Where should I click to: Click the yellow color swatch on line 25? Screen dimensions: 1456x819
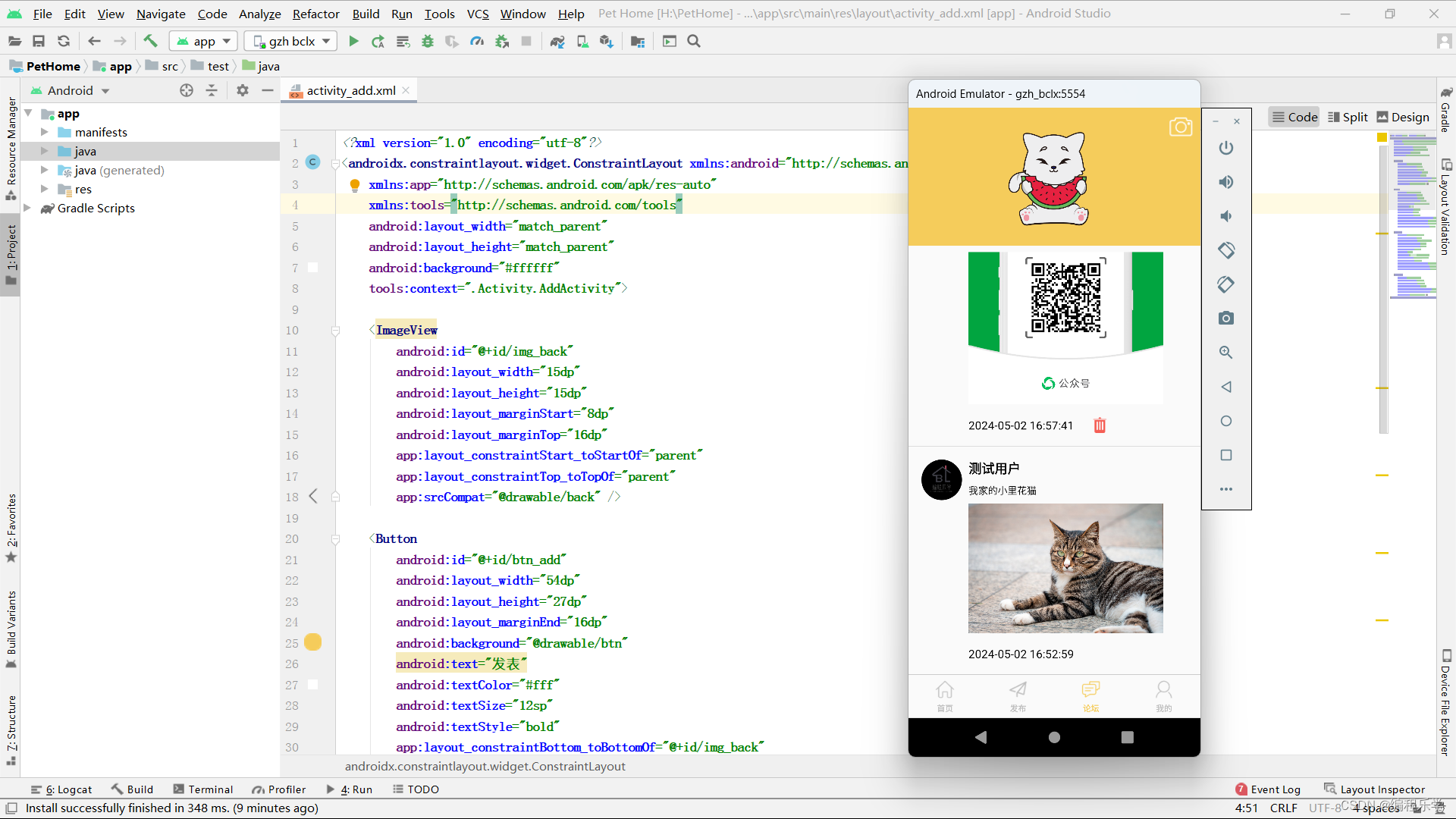click(x=312, y=642)
